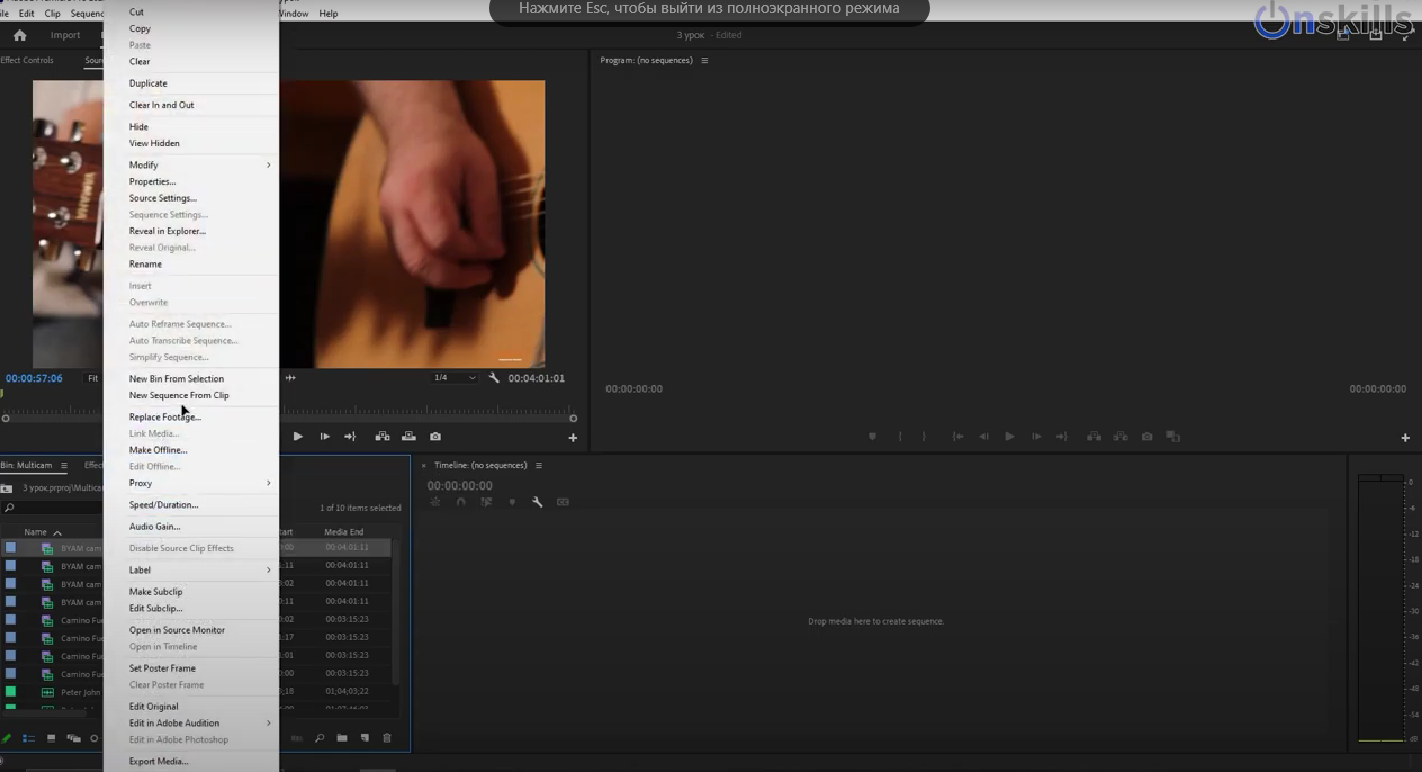Open Source monitor settings wrench
The height and width of the screenshot is (772, 1422).
click(x=494, y=378)
